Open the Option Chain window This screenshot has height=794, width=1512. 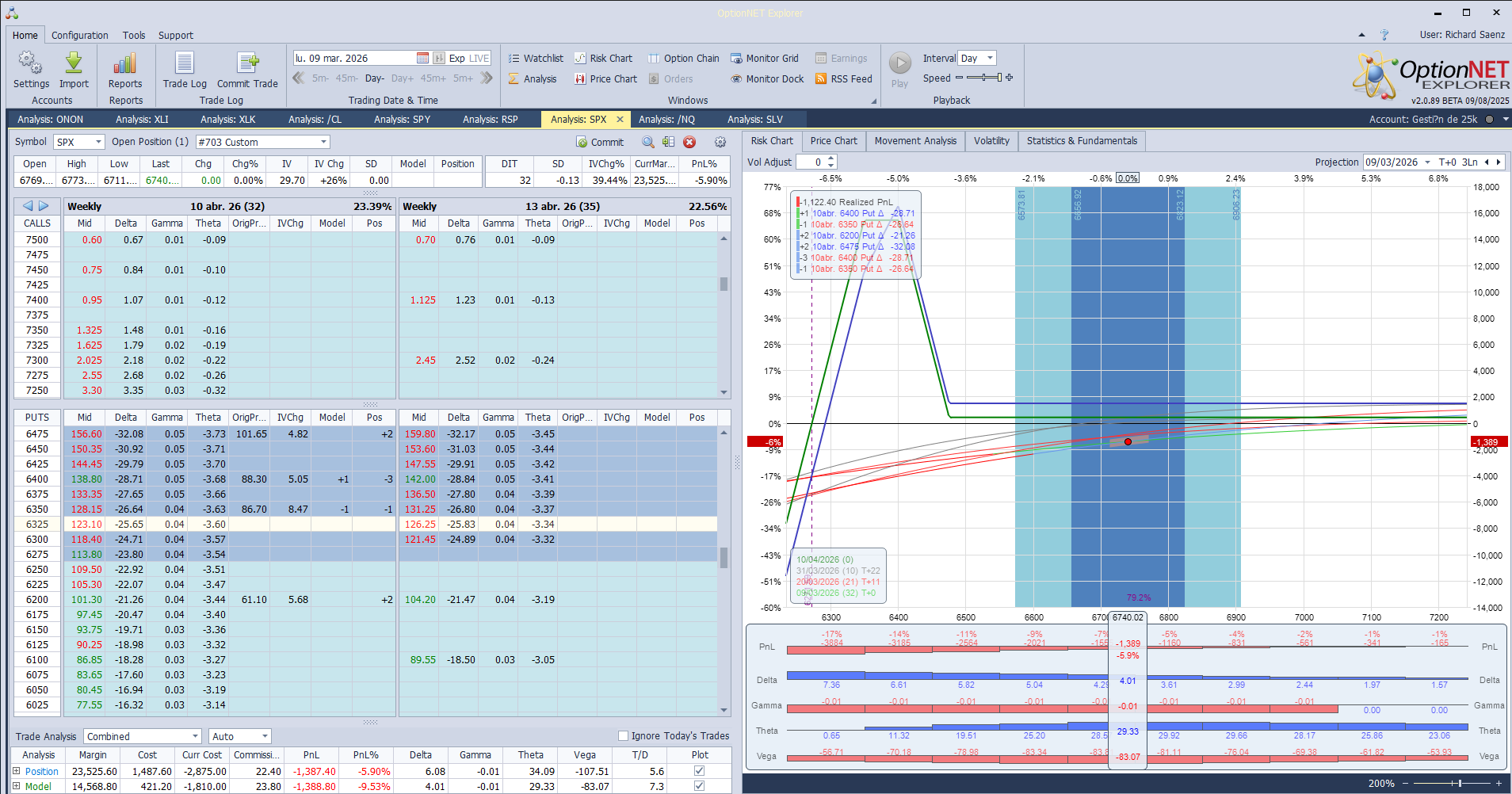pyautogui.click(x=684, y=58)
